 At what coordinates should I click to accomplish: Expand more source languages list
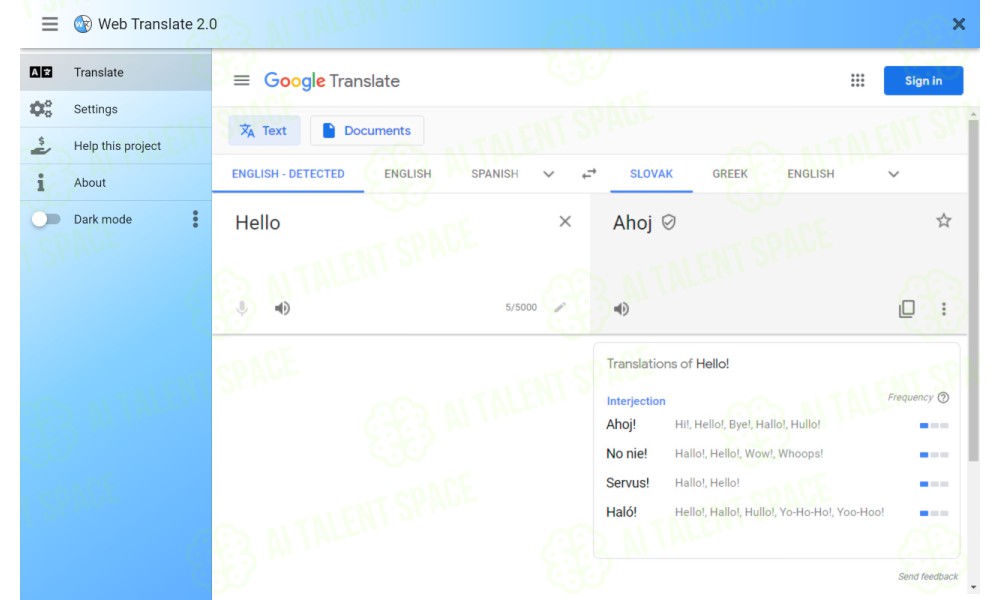(548, 174)
